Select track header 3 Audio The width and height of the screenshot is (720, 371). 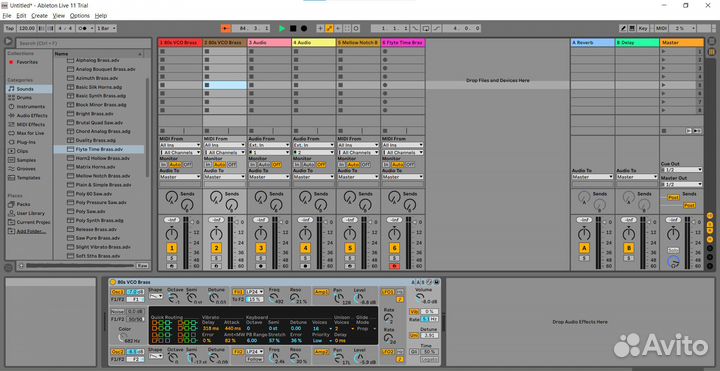pyautogui.click(x=269, y=43)
